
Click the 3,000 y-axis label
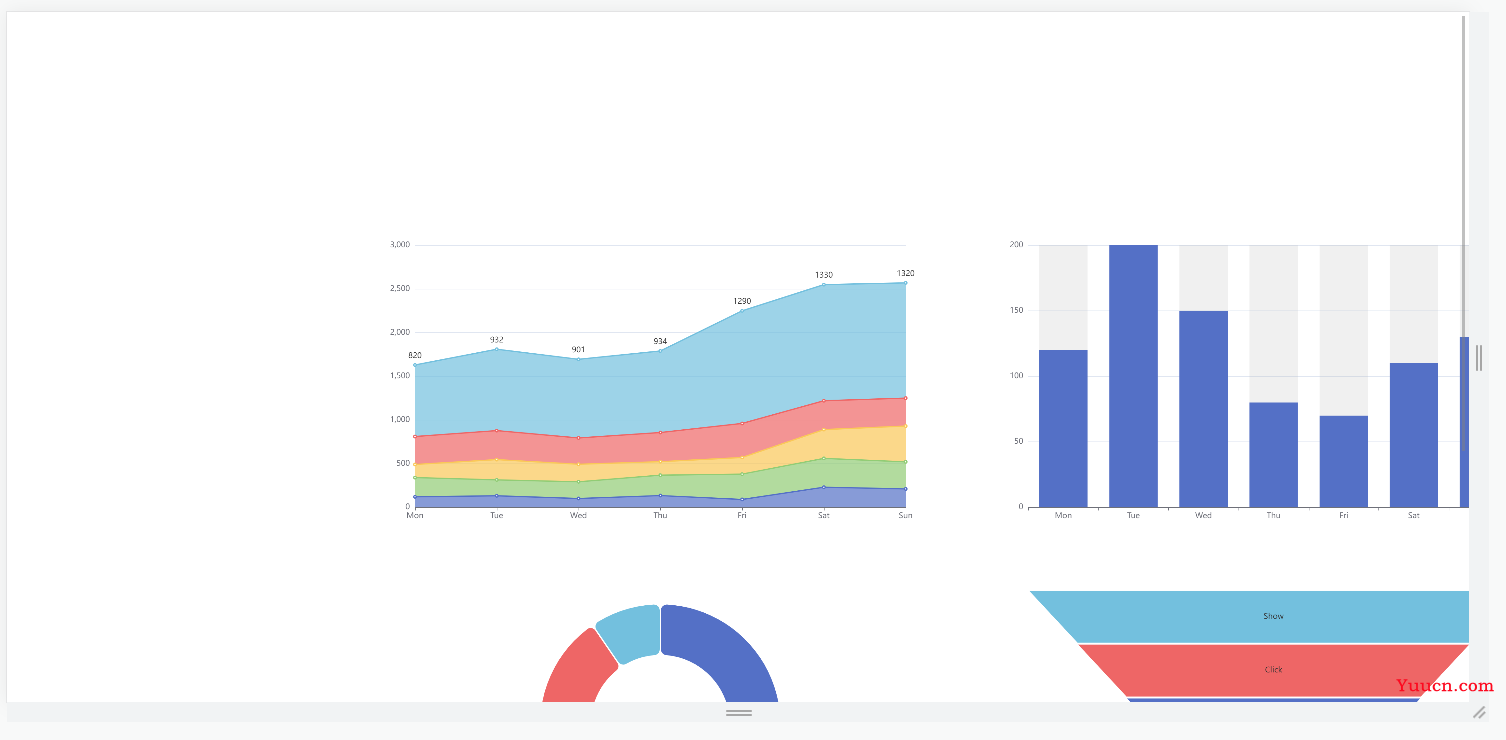pos(399,245)
